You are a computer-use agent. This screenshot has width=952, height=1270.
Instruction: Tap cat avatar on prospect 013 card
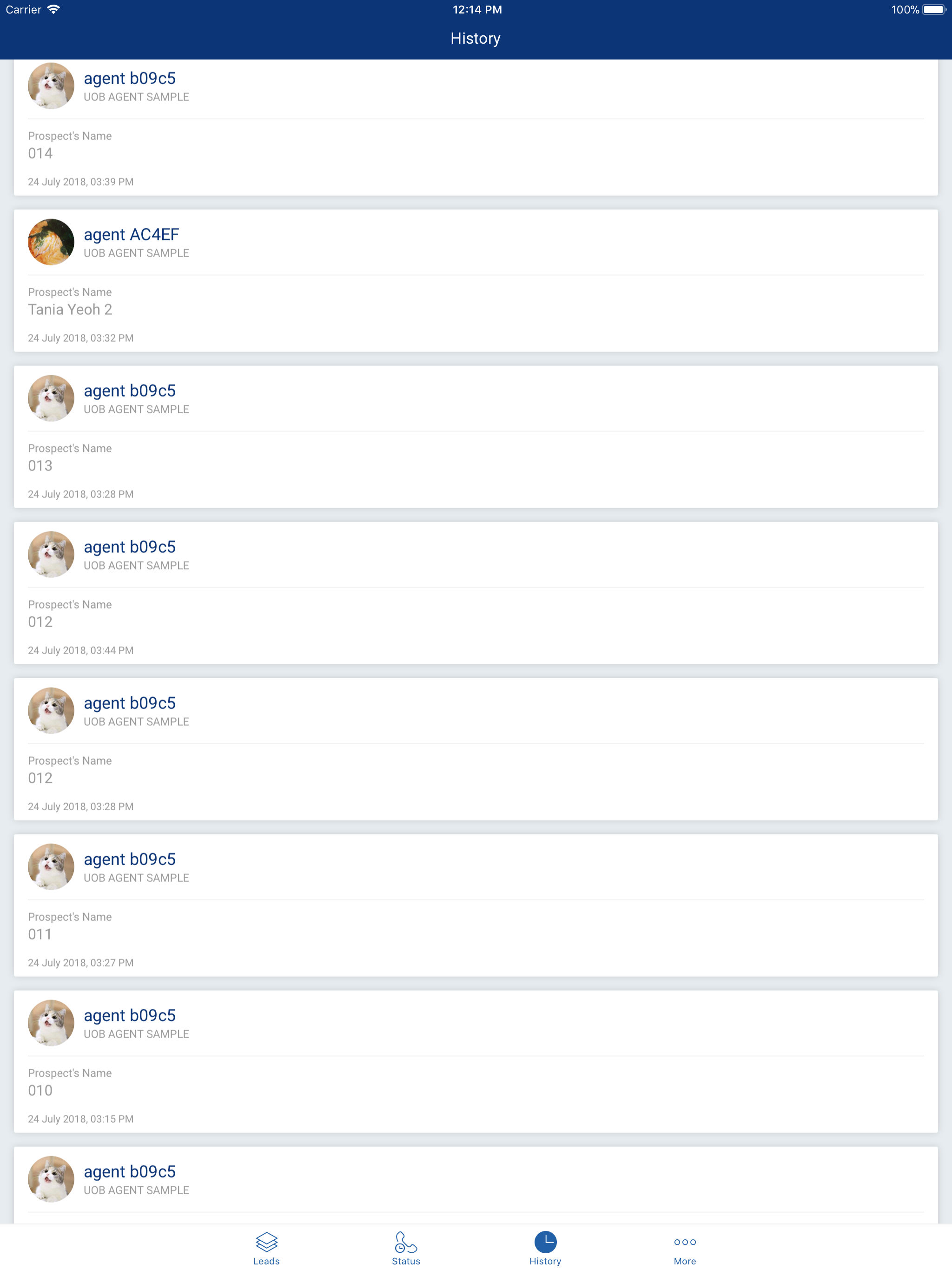(x=51, y=398)
